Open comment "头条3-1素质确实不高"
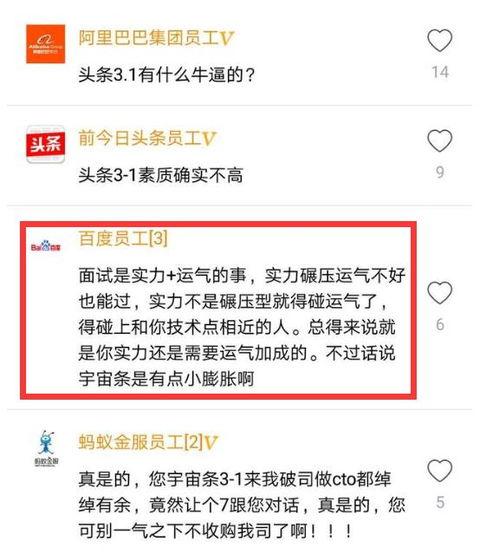This screenshot has width=499, height=554. 161,175
